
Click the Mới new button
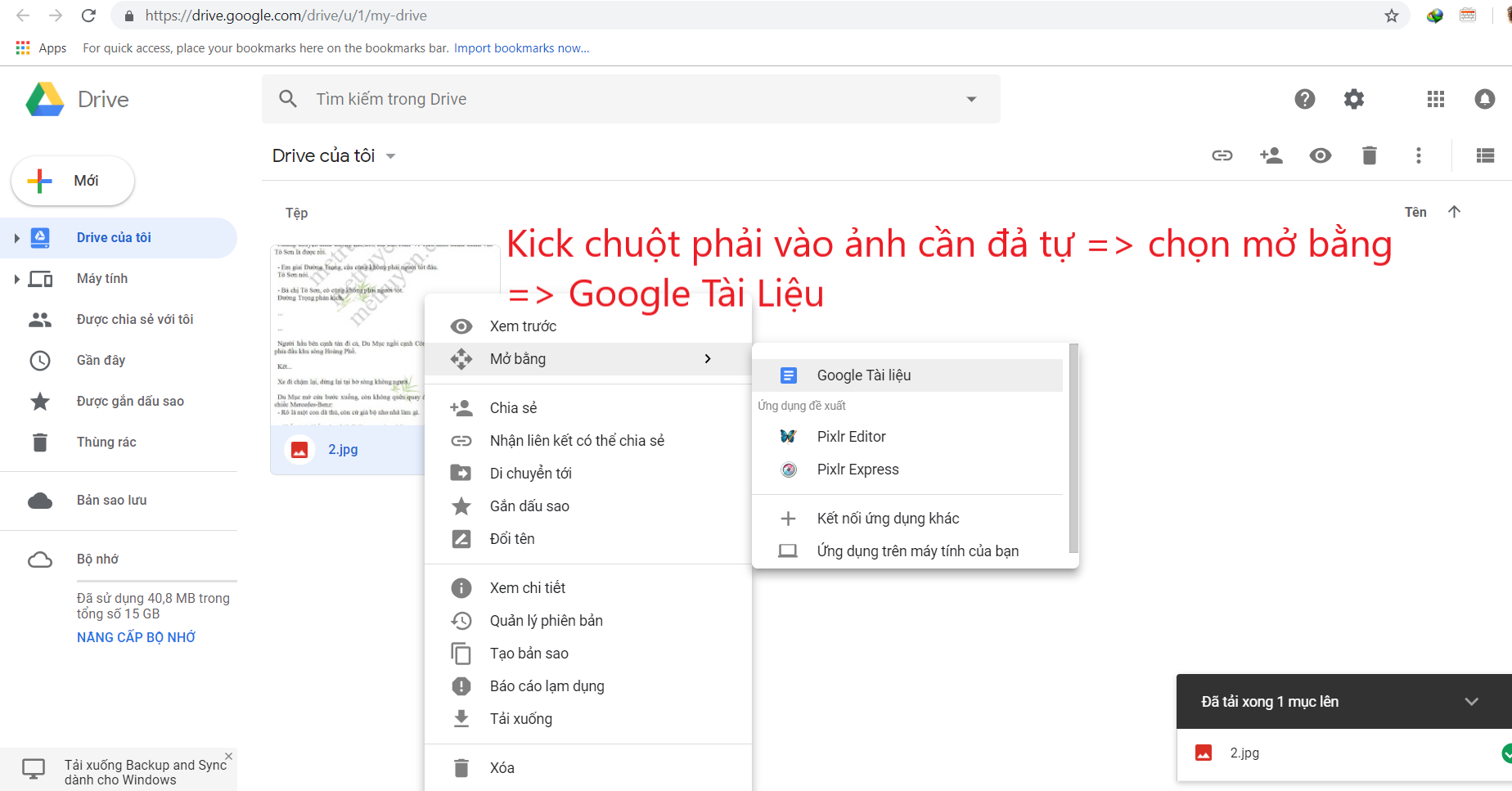[73, 181]
